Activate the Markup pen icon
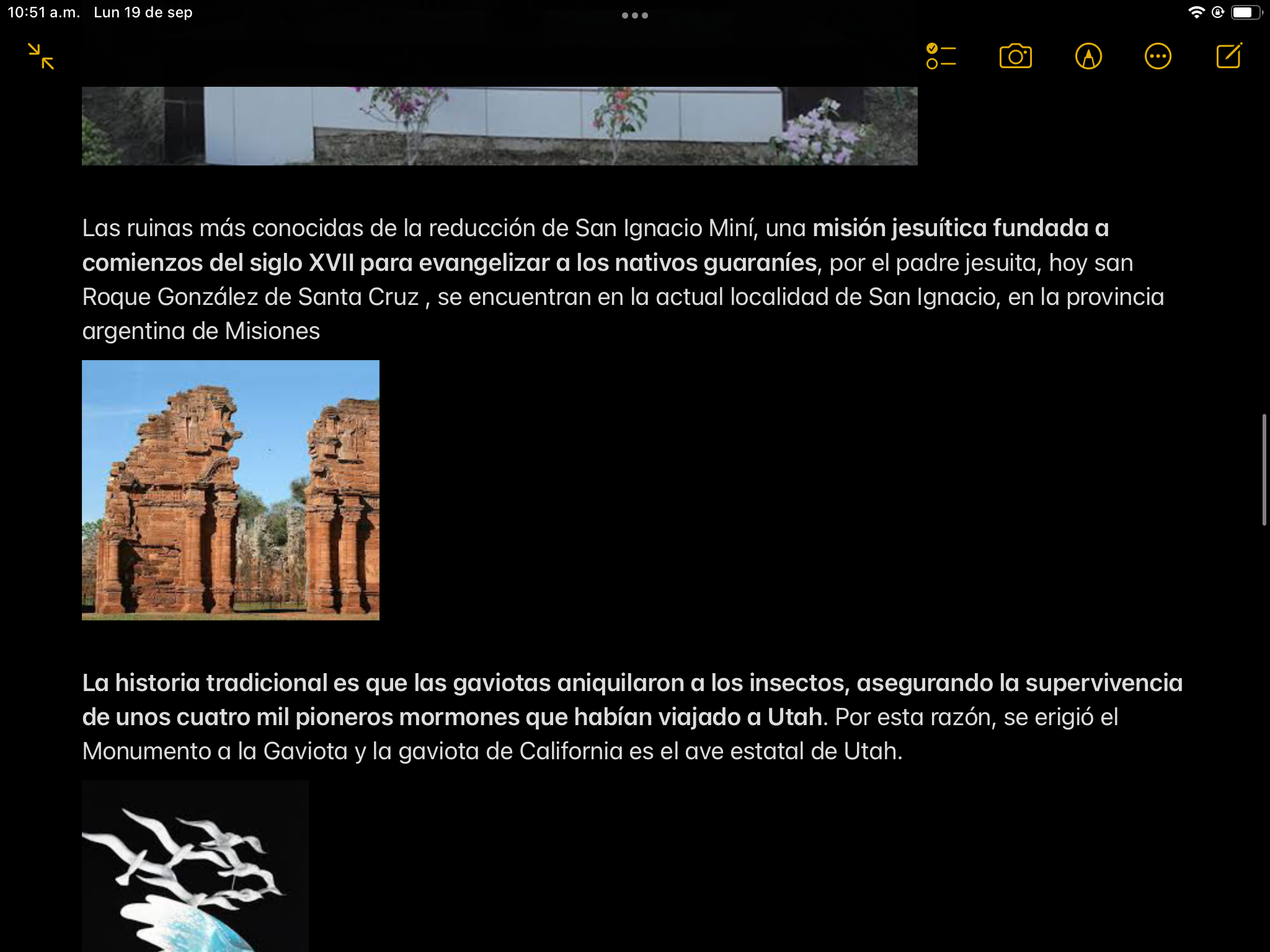1270x952 pixels. click(1088, 56)
